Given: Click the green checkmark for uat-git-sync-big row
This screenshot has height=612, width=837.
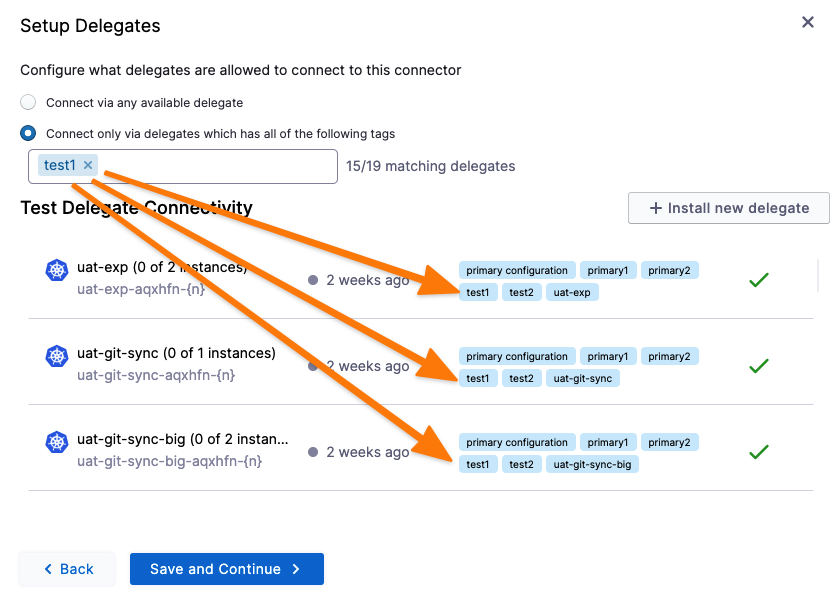Looking at the screenshot, I should (759, 453).
